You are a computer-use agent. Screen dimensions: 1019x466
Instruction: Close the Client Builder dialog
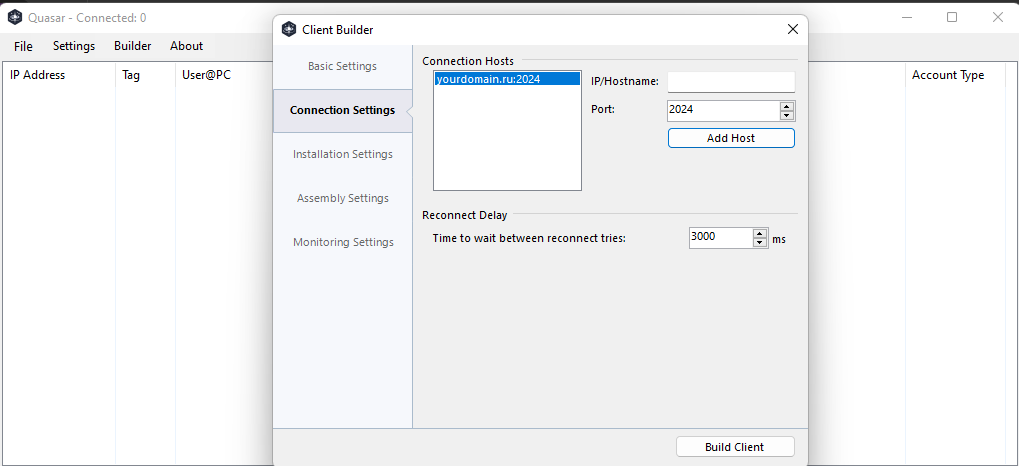tap(792, 29)
